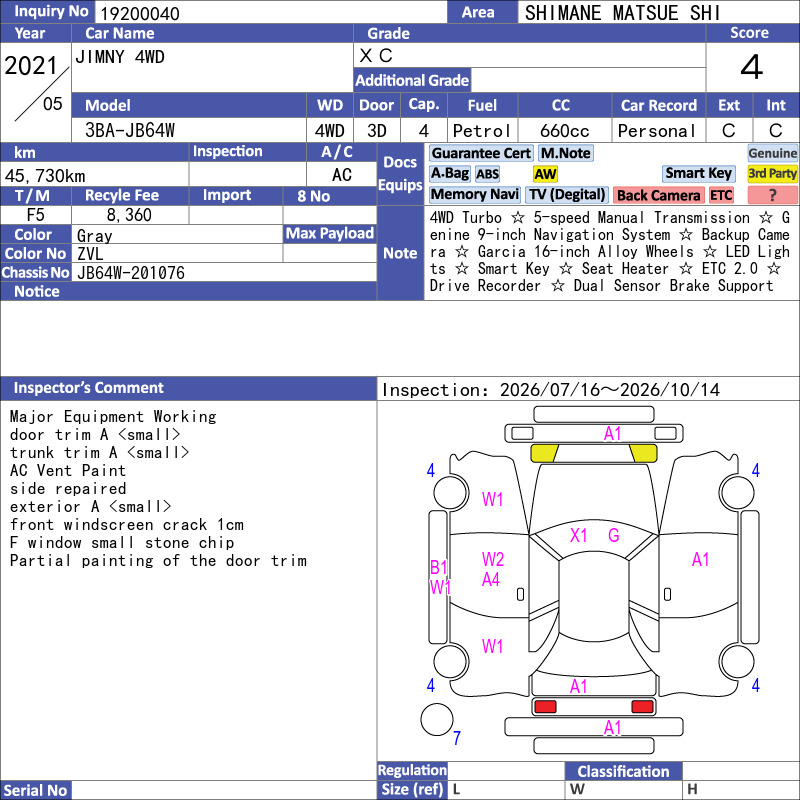Select the 3rd Party yellow badge
This screenshot has height=800, width=800.
pos(772,173)
